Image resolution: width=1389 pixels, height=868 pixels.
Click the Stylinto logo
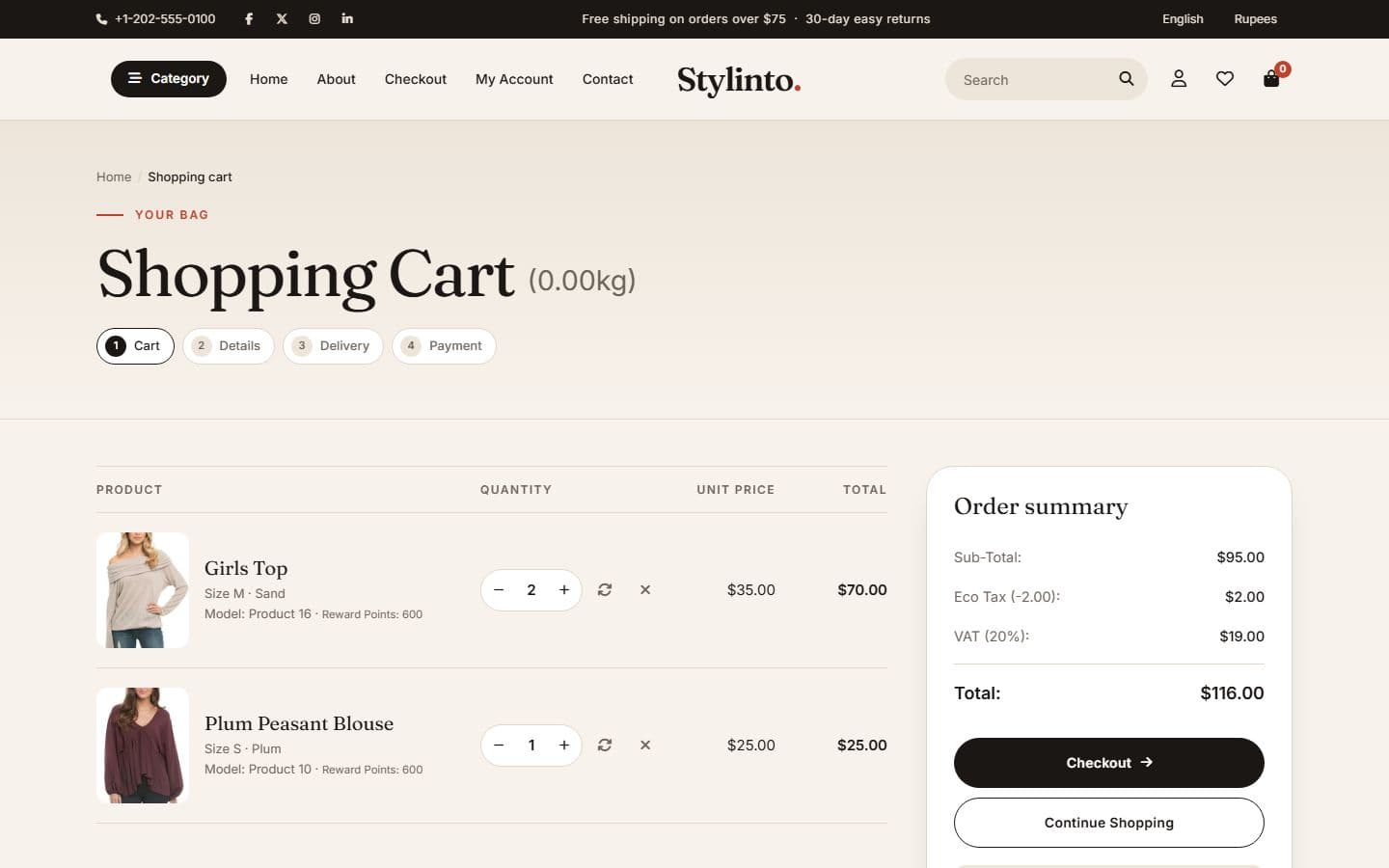739,80
